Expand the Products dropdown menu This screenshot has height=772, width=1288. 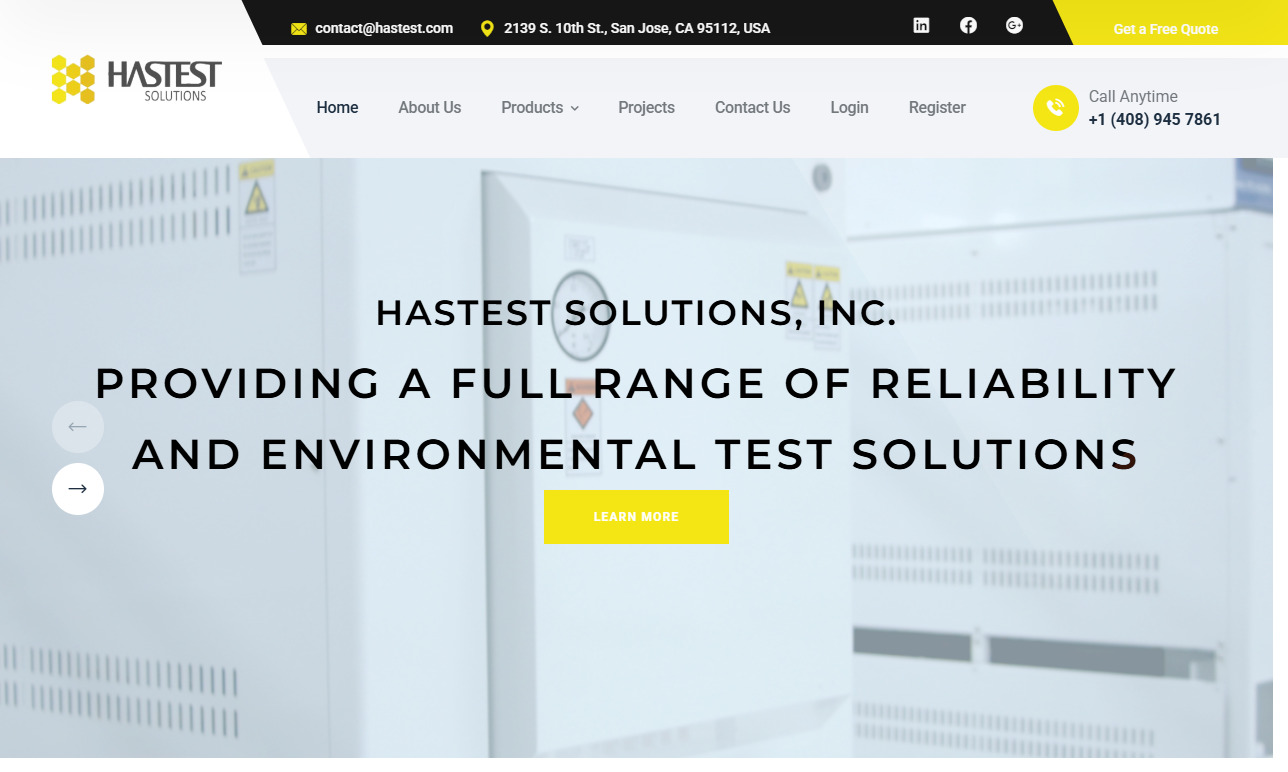click(x=532, y=107)
